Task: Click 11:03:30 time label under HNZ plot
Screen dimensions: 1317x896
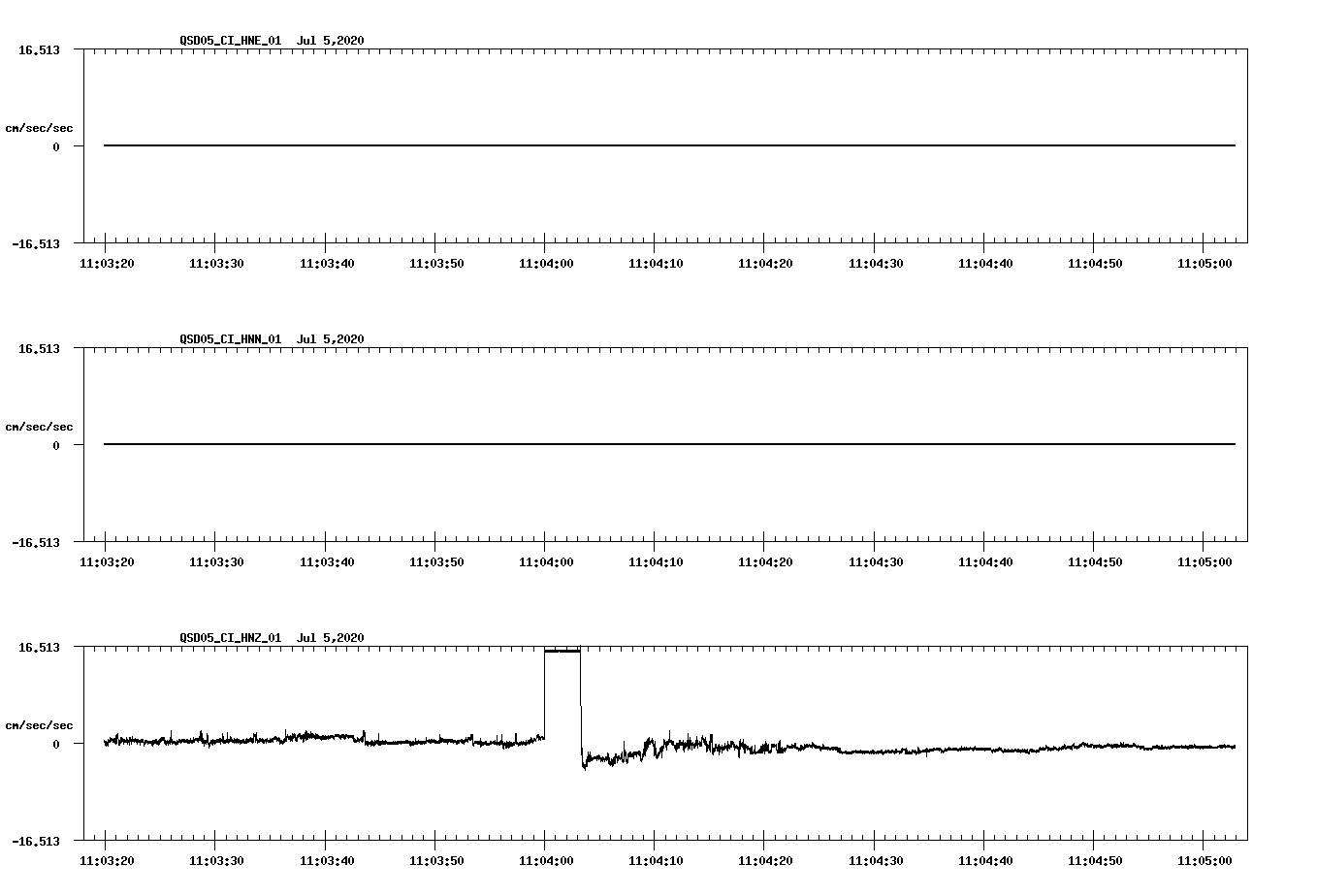Action: click(215, 860)
